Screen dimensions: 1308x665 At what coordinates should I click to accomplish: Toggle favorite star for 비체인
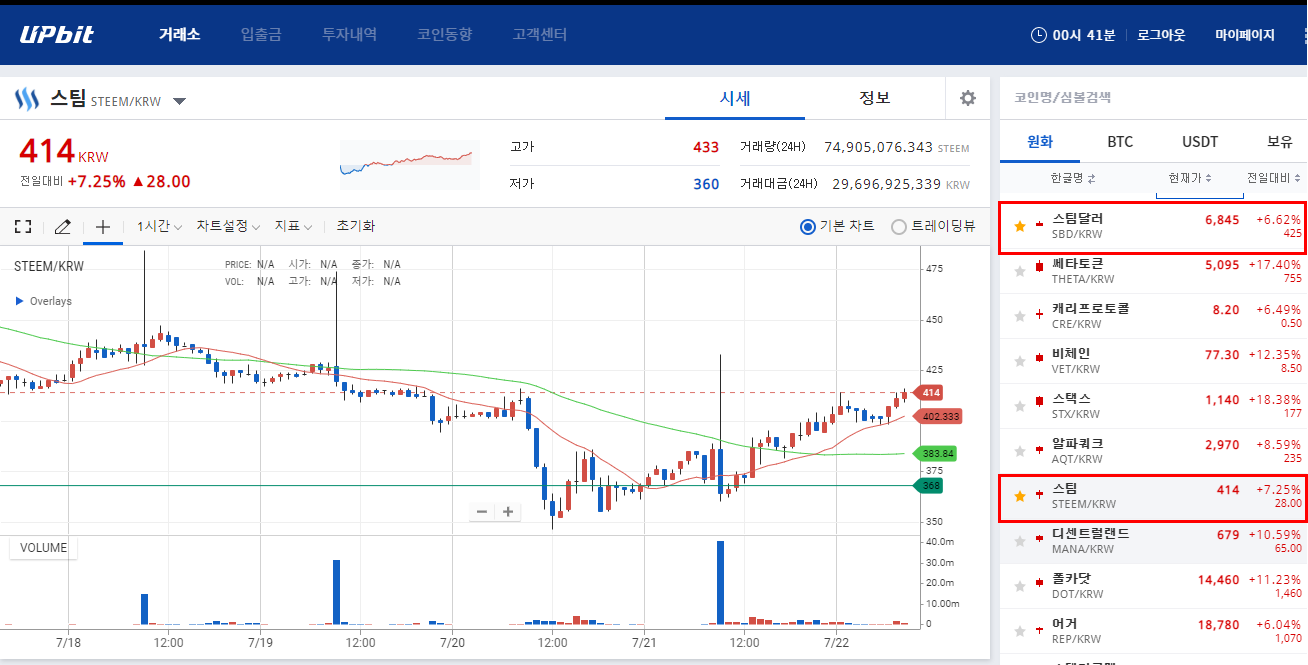[x=1020, y=361]
